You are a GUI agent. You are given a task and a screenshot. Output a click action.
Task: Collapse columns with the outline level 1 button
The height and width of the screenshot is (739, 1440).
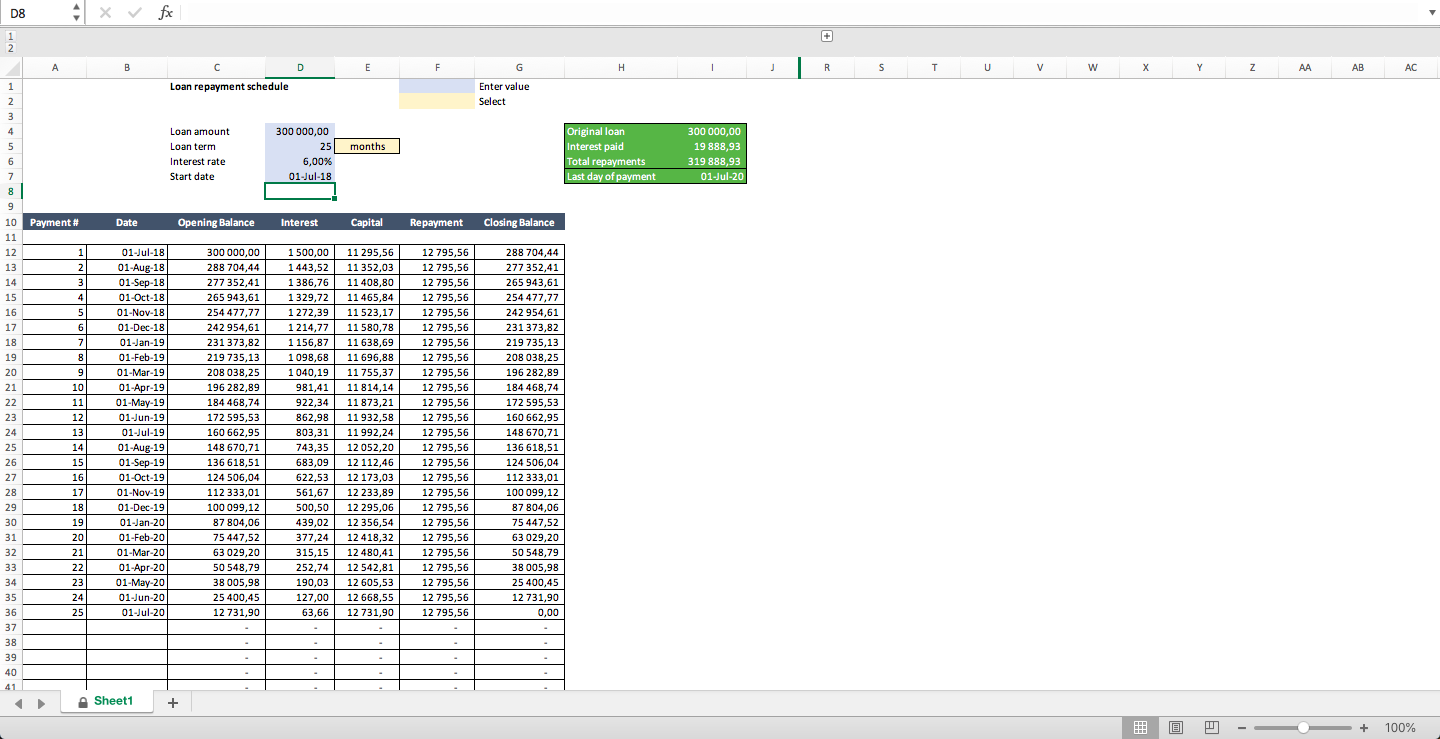tap(9, 34)
